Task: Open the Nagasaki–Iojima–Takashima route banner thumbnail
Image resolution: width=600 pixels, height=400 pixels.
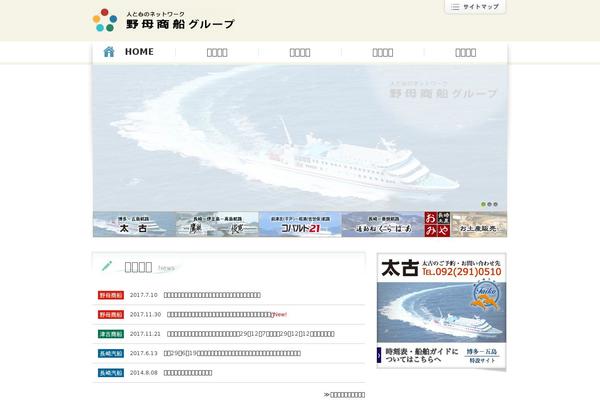Action: click(x=217, y=224)
